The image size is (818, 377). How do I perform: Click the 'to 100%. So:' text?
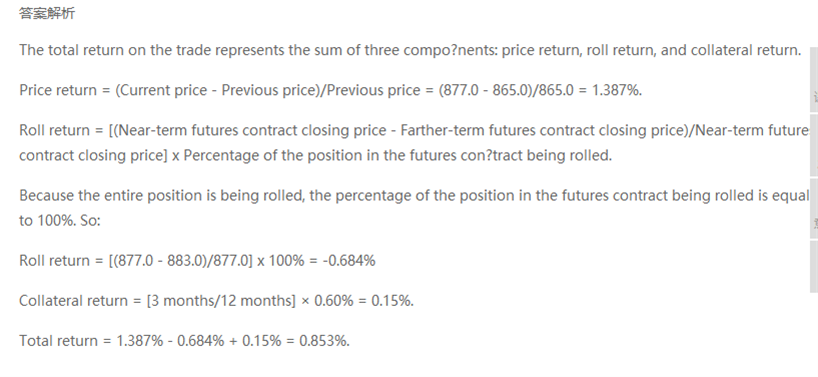pos(60,221)
